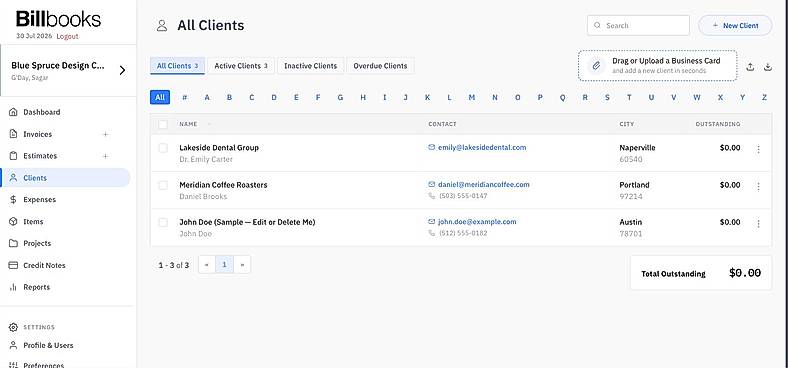Switch to the Inactive Clients tab

311,66
